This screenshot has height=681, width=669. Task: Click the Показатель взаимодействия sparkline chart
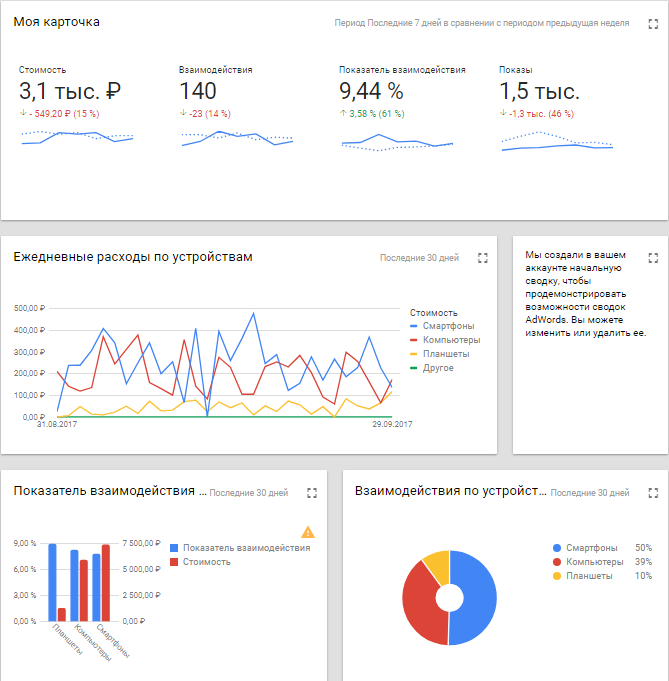[397, 142]
